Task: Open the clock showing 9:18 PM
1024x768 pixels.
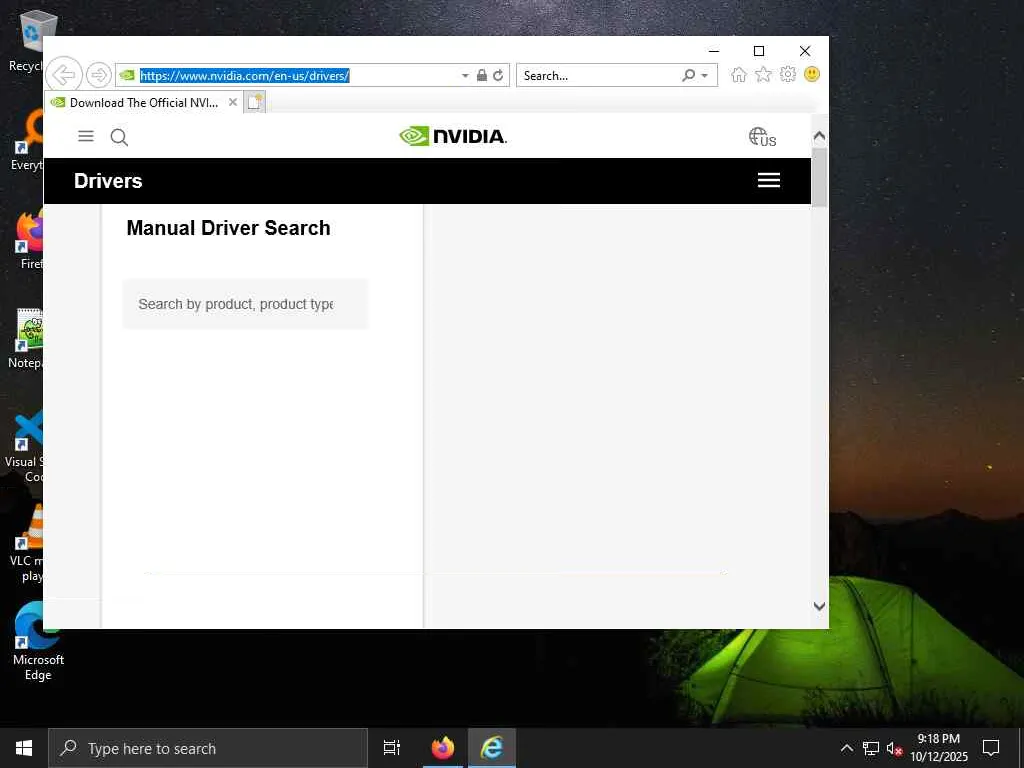Action: (938, 748)
